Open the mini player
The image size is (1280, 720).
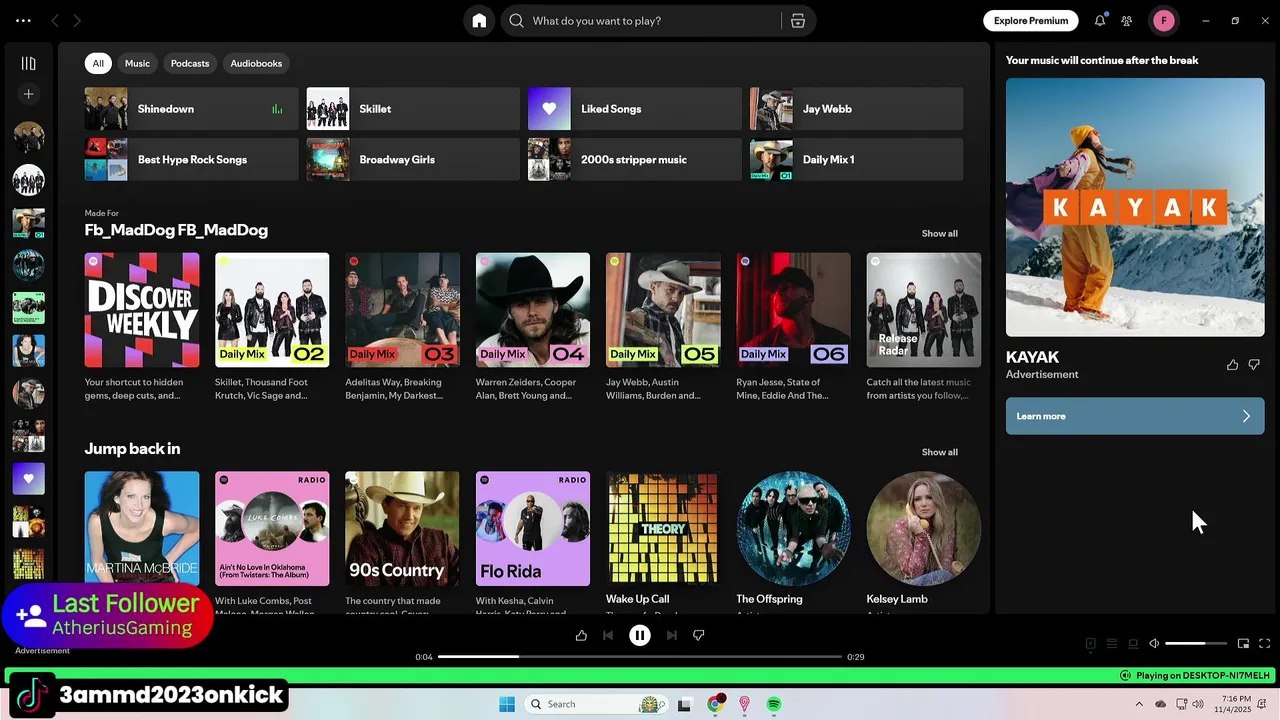pyautogui.click(x=1243, y=644)
